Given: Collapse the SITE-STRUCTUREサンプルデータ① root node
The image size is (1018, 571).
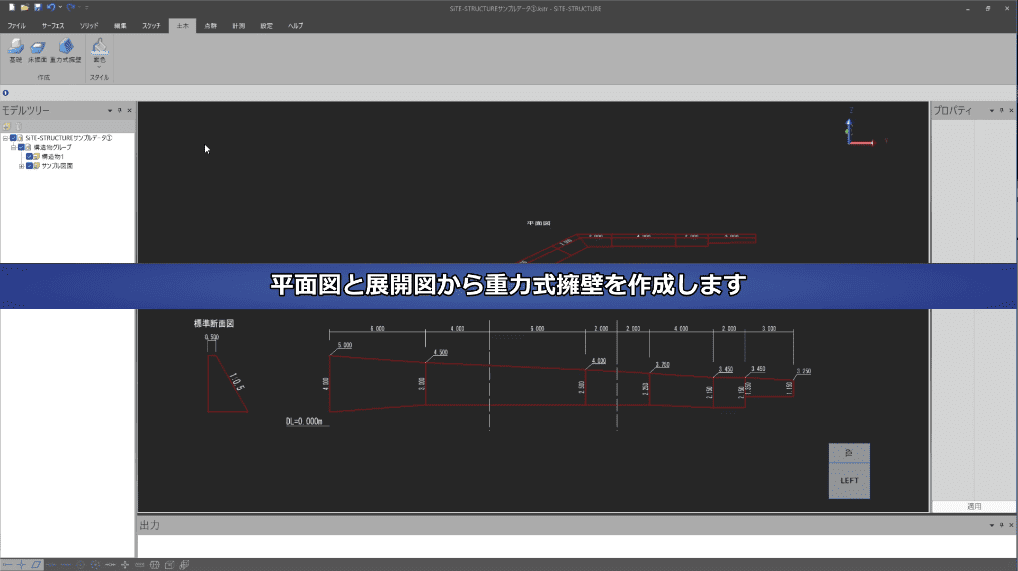Looking at the screenshot, I should click(5, 138).
